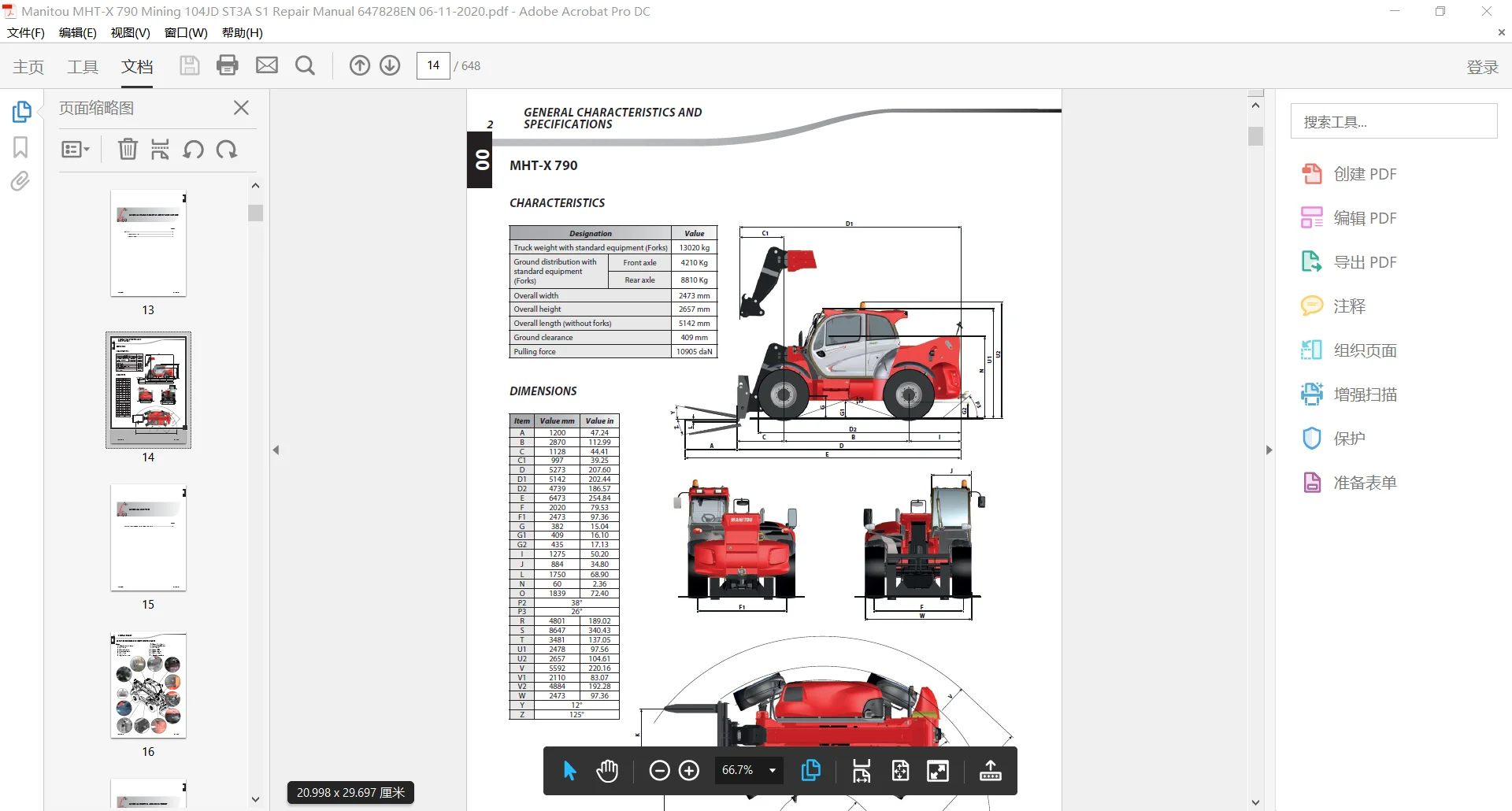Click the Print icon in top toolbar
1512x811 pixels.
pyautogui.click(x=228, y=65)
